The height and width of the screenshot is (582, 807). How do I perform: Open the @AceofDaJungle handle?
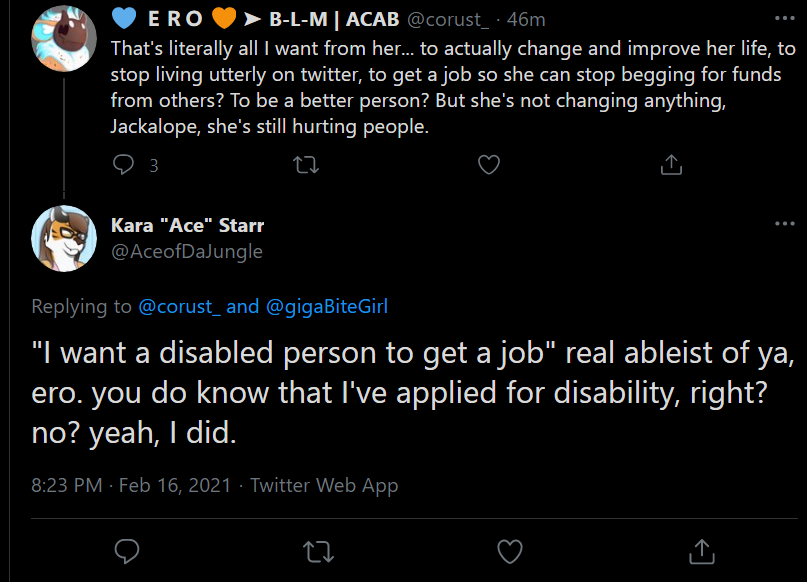pyautogui.click(x=187, y=251)
